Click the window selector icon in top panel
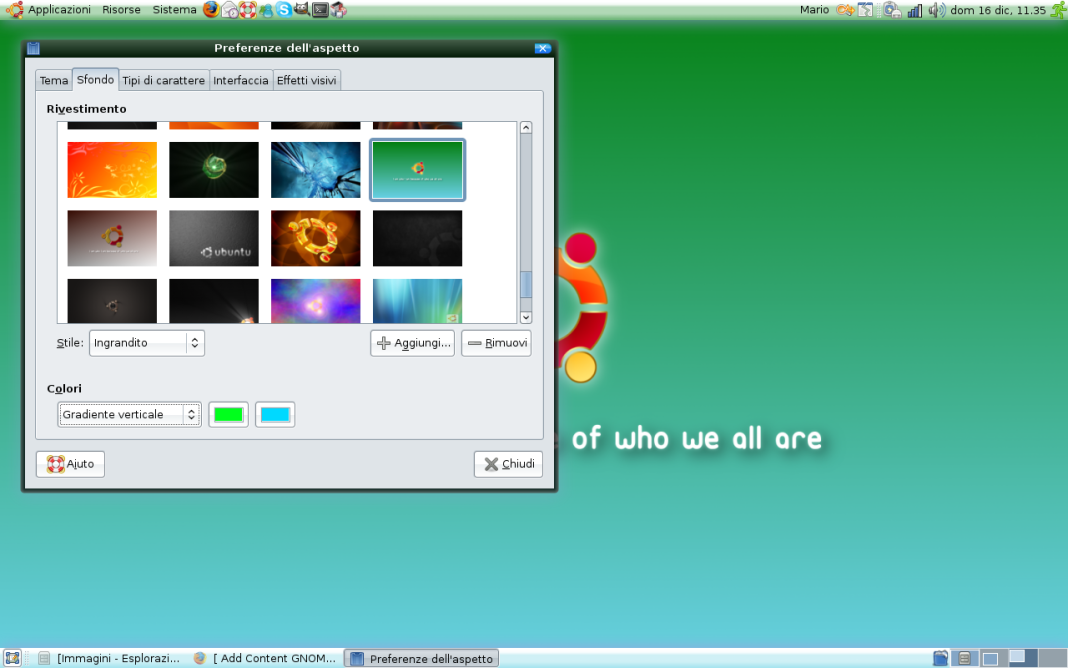The width and height of the screenshot is (1068, 668). pyautogui.click(x=866, y=10)
